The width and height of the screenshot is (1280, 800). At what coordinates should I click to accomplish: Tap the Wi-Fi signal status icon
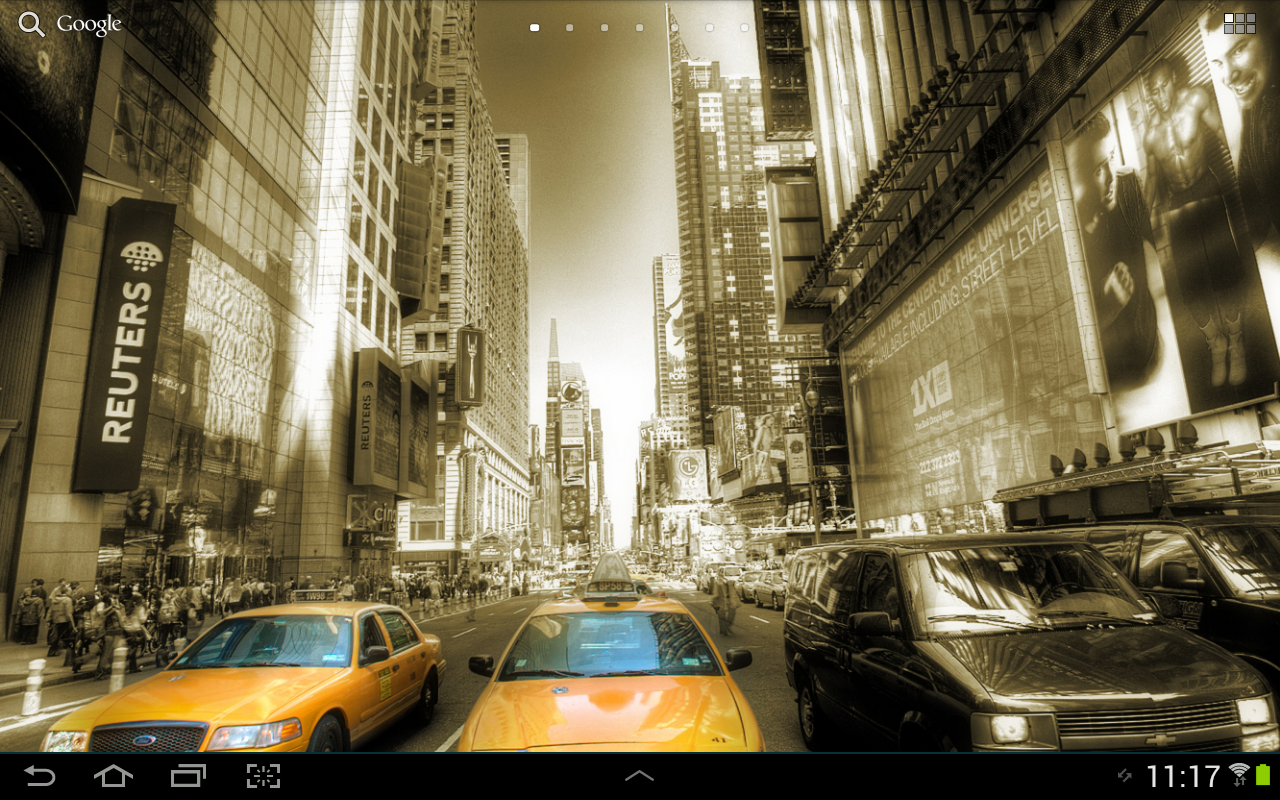pos(1239,774)
